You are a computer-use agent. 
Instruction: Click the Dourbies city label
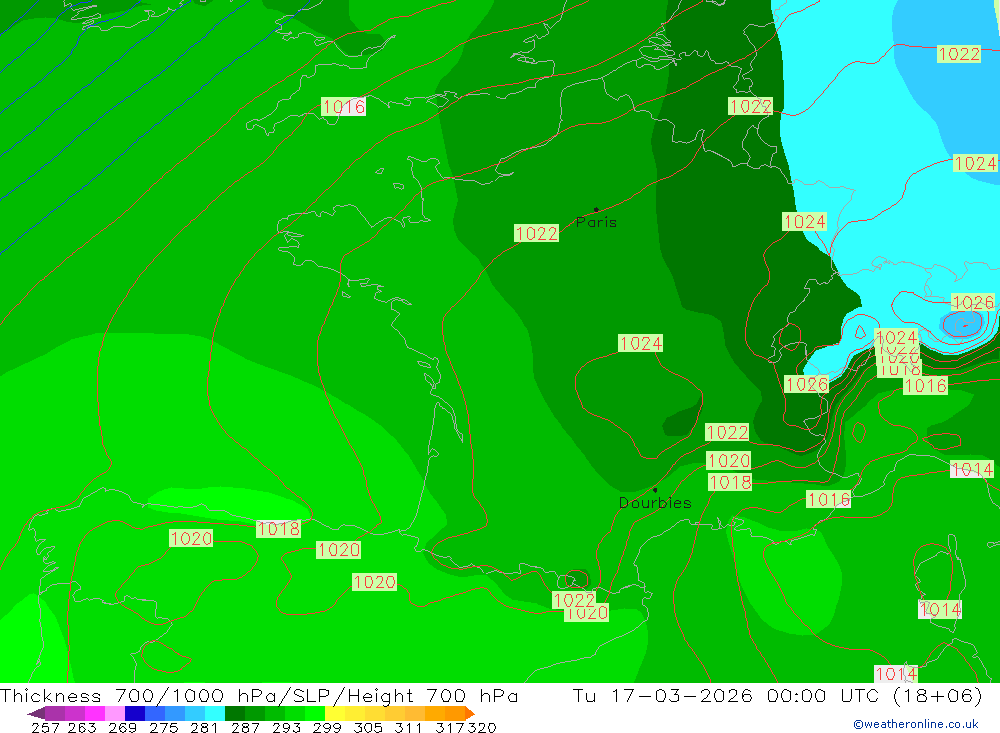(x=655, y=503)
